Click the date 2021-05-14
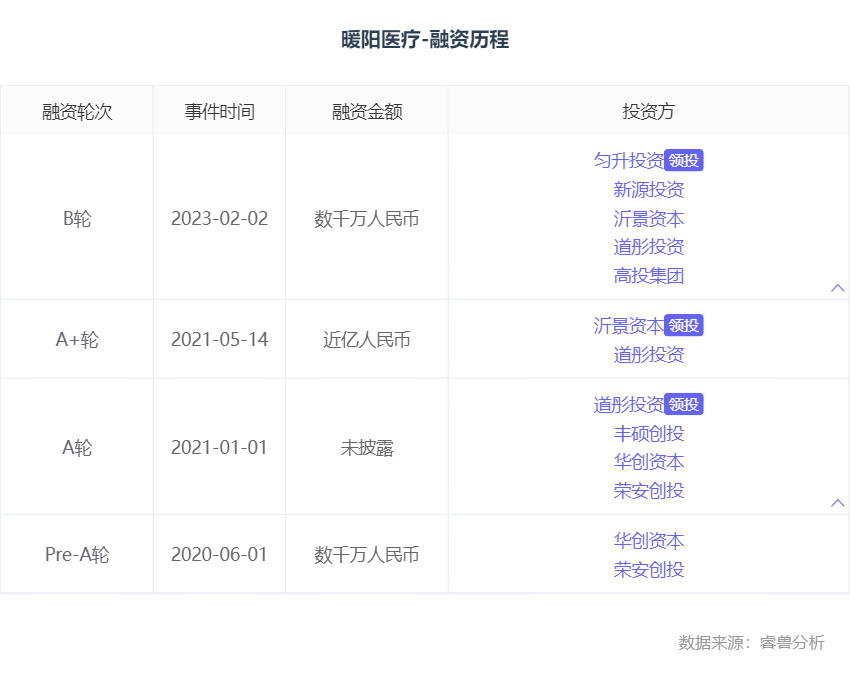 [220, 339]
